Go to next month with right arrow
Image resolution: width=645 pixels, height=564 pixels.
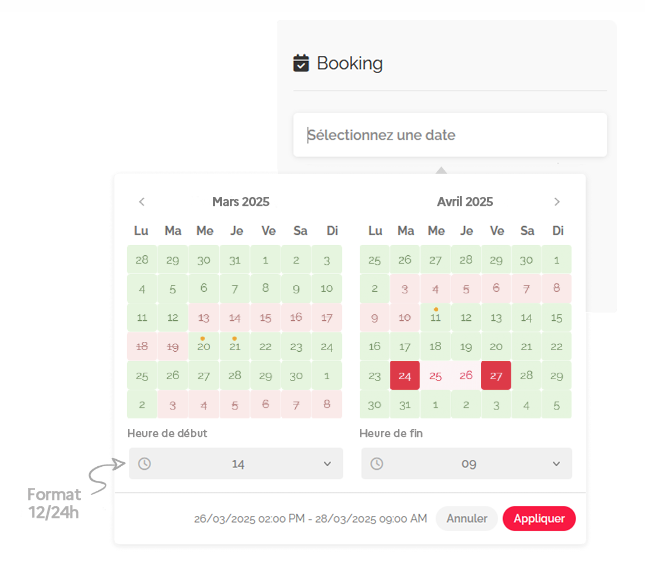tap(557, 202)
